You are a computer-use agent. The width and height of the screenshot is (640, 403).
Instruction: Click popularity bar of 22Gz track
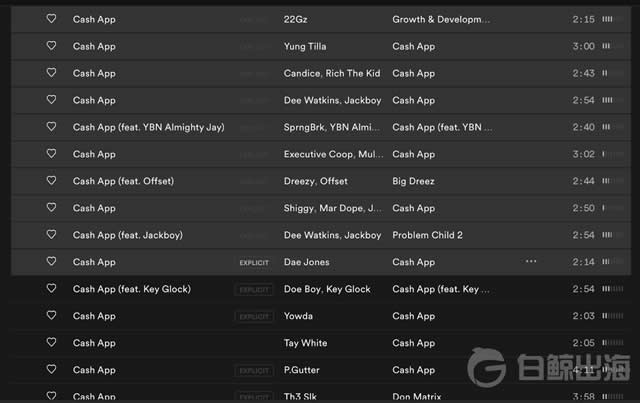click(608, 19)
